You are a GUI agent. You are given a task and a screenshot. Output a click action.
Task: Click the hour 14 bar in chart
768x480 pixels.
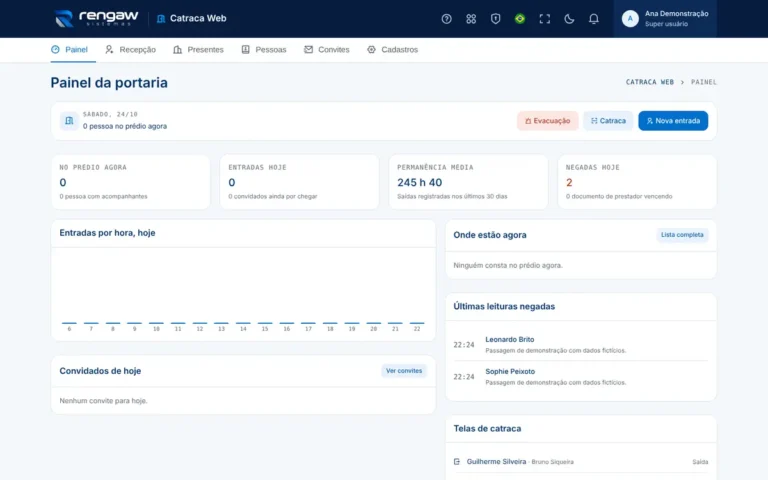[243, 323]
